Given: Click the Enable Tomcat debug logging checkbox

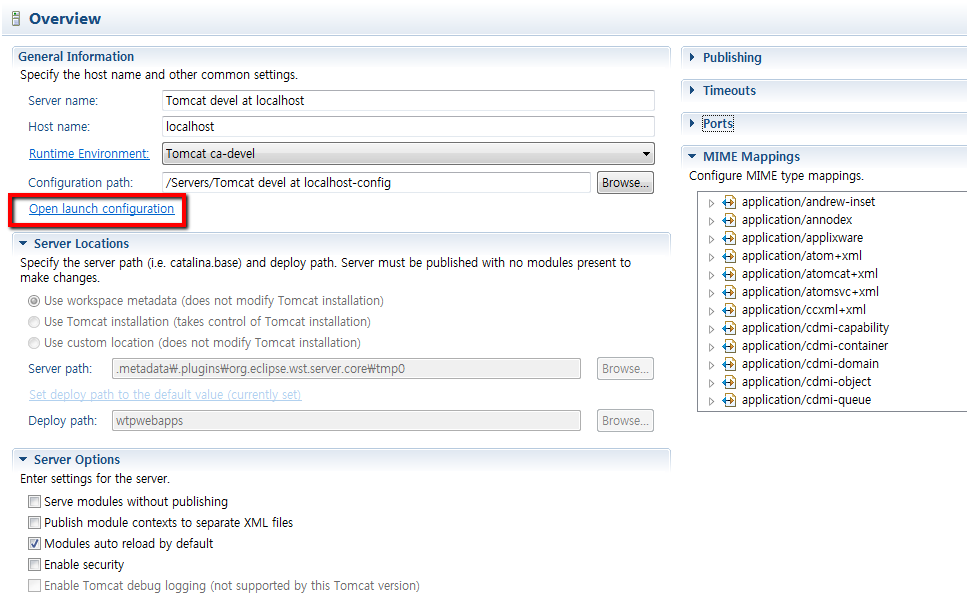Looking at the screenshot, I should pos(35,586).
